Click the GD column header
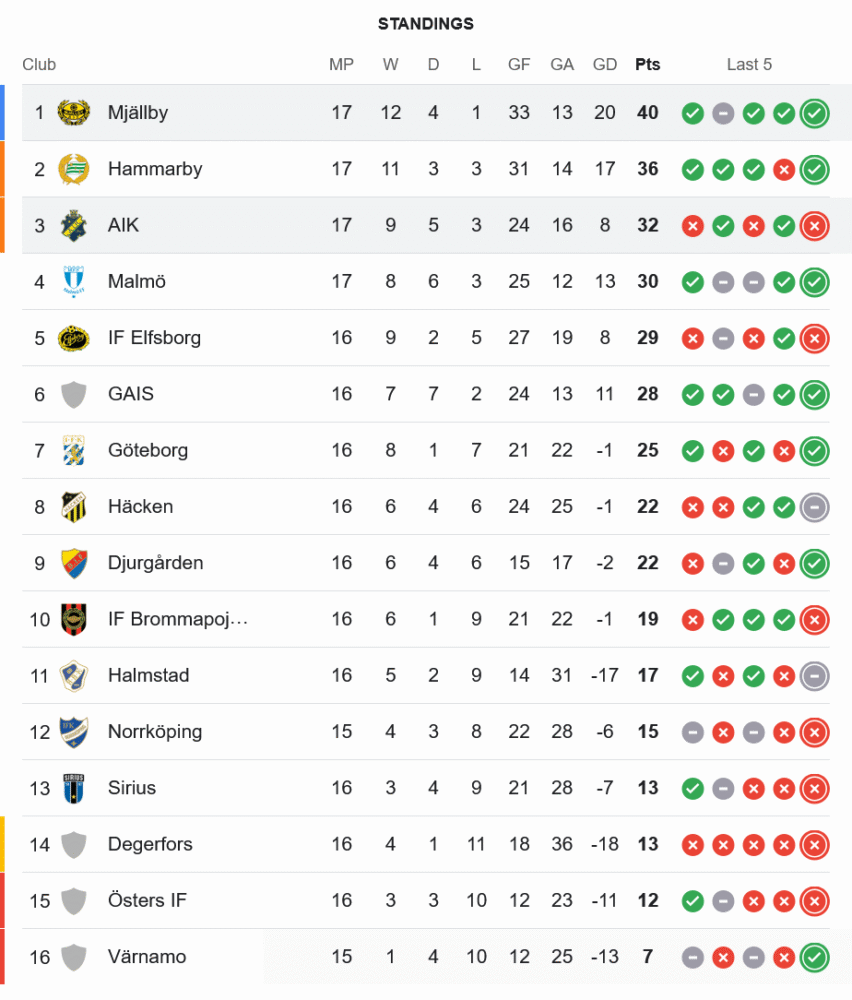The width and height of the screenshot is (852, 1000). 604,65
